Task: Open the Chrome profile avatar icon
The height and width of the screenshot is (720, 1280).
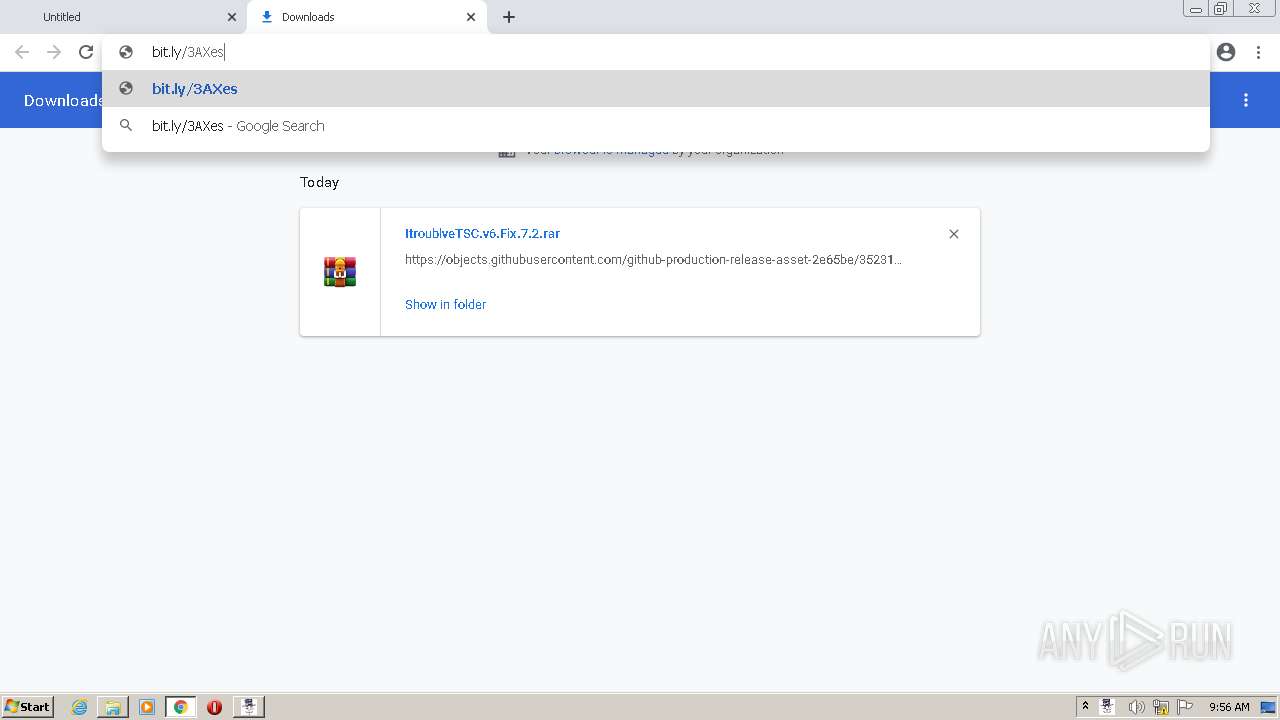Action: tap(1226, 52)
